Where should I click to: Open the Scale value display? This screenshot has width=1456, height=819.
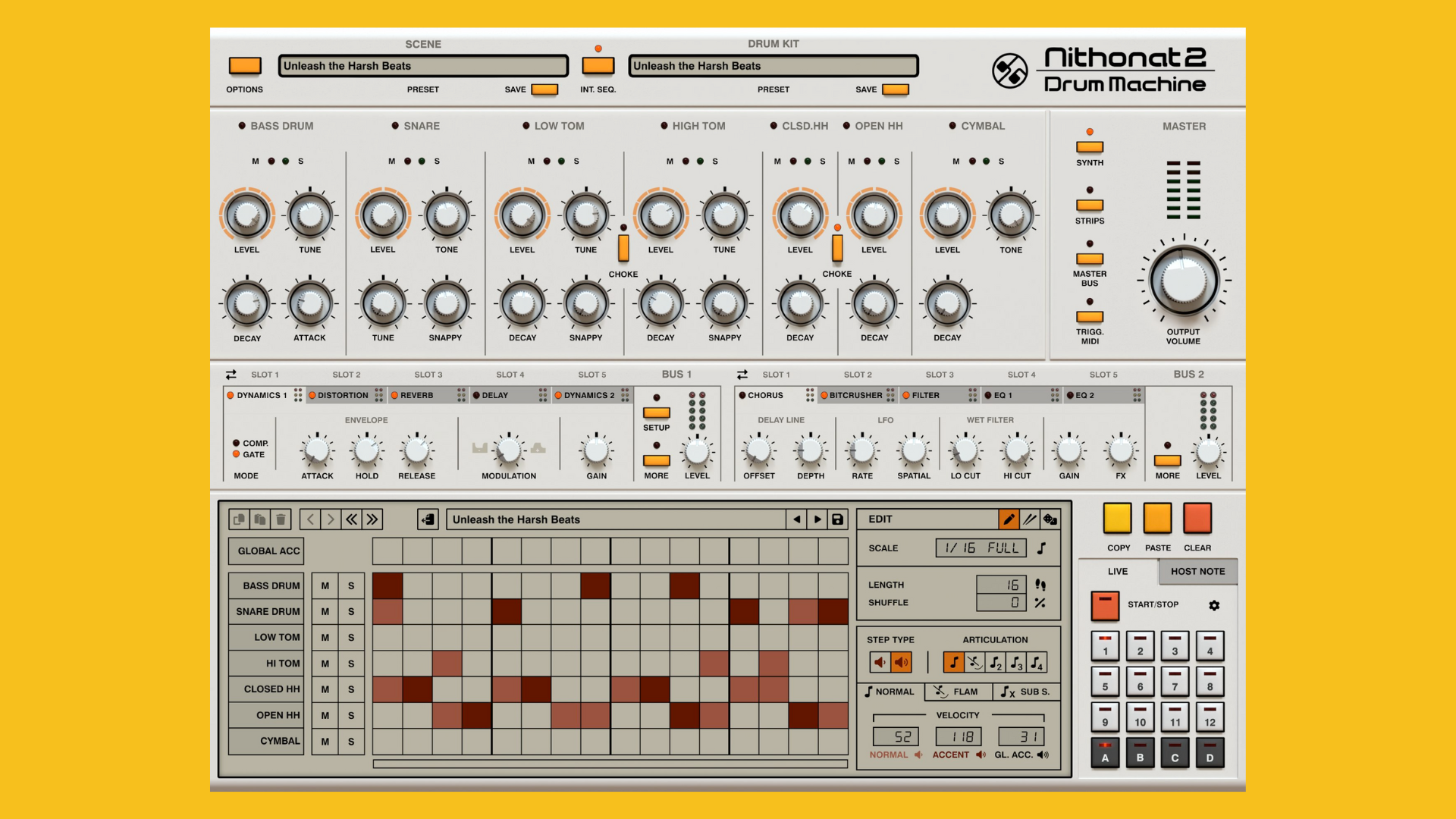(x=981, y=548)
